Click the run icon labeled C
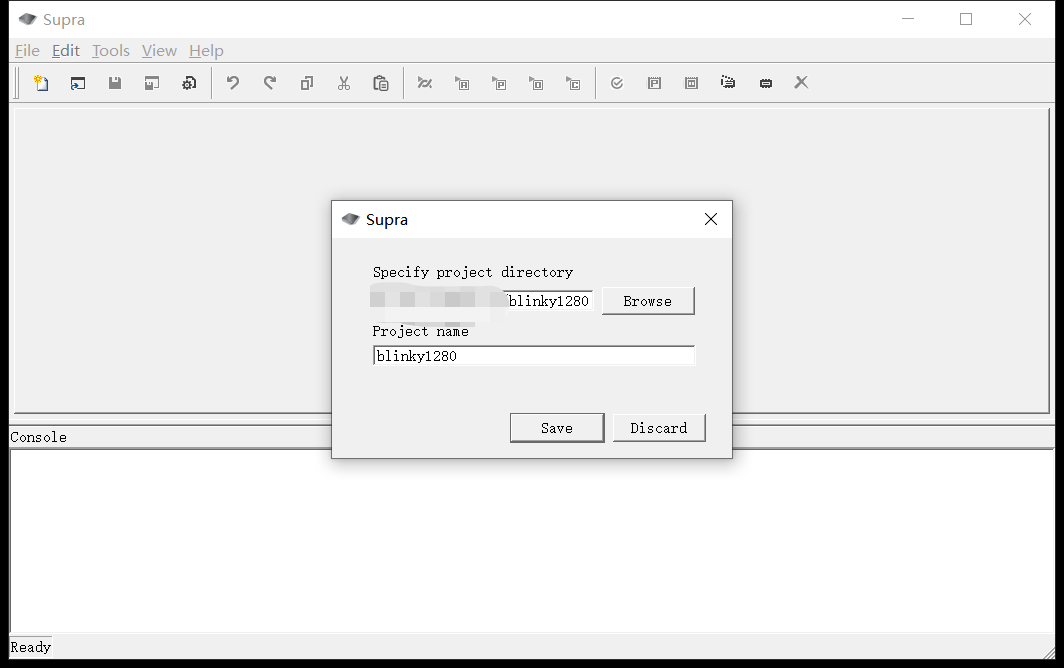The width and height of the screenshot is (1064, 668). pyautogui.click(x=573, y=83)
